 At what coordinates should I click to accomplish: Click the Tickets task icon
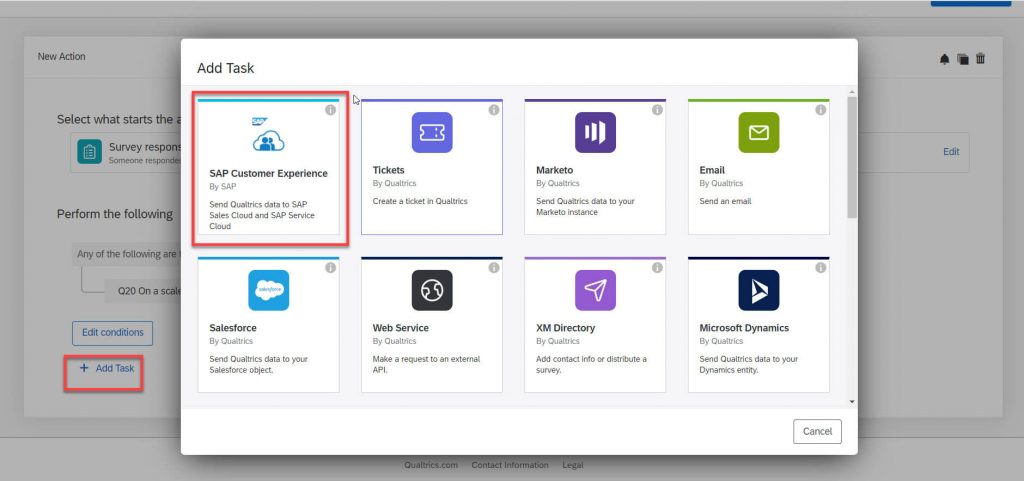coord(432,132)
